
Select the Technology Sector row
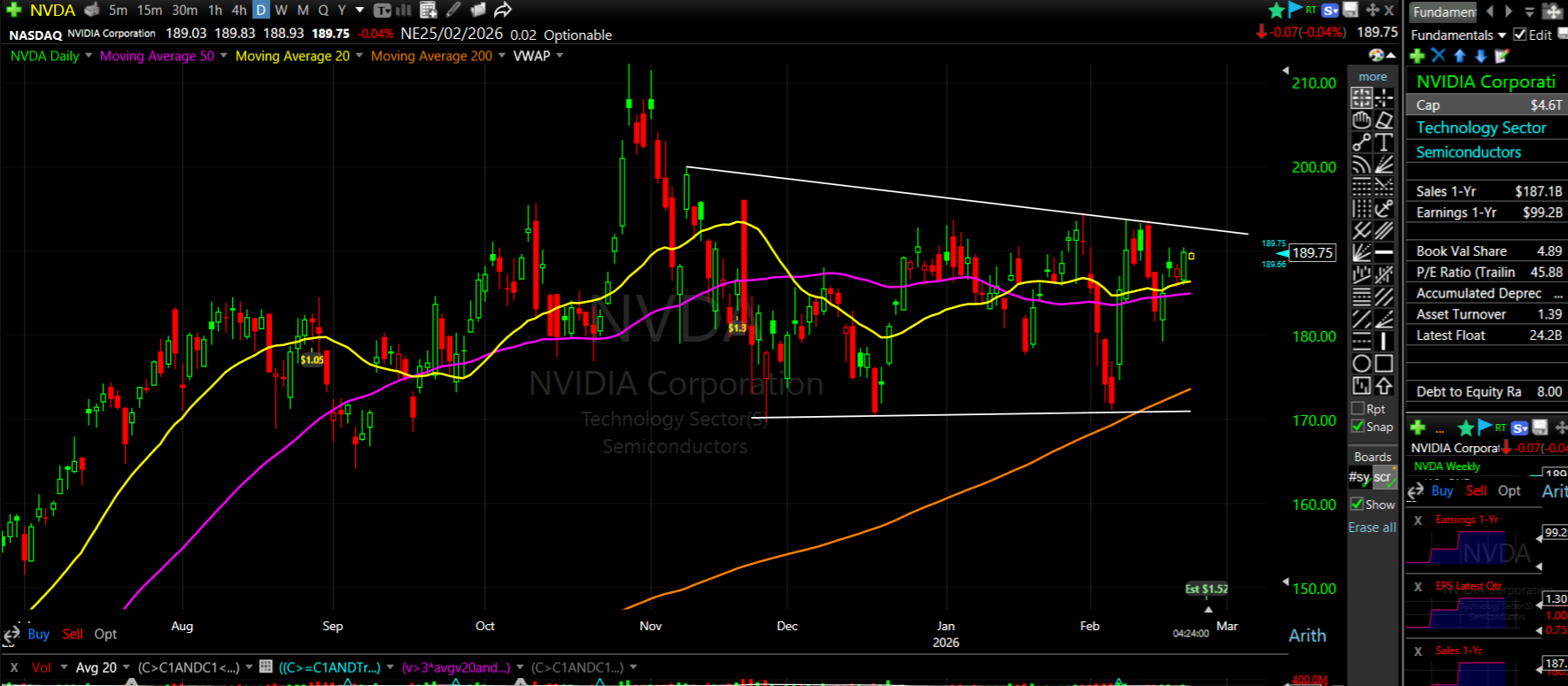pyautogui.click(x=1486, y=127)
